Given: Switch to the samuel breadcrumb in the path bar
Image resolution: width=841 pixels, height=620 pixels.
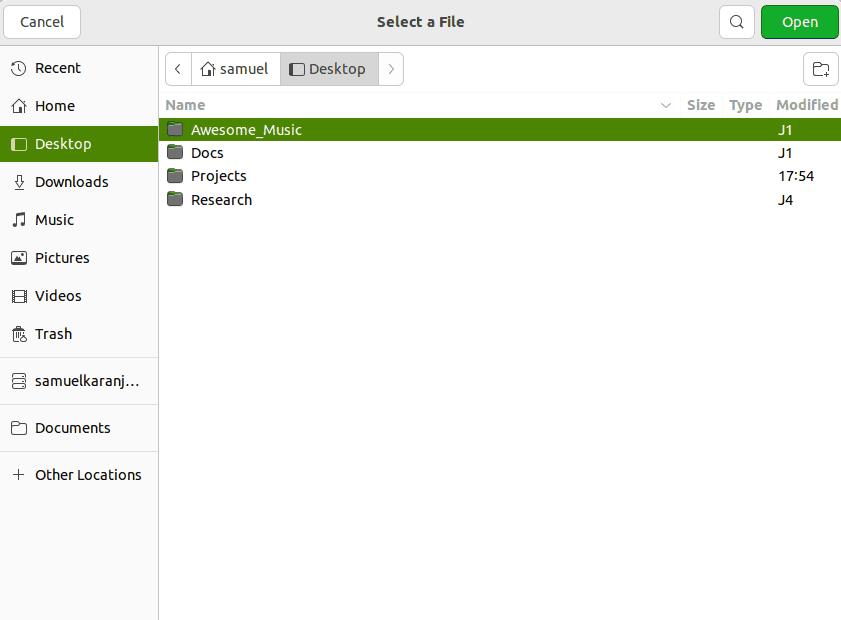Looking at the screenshot, I should (236, 68).
